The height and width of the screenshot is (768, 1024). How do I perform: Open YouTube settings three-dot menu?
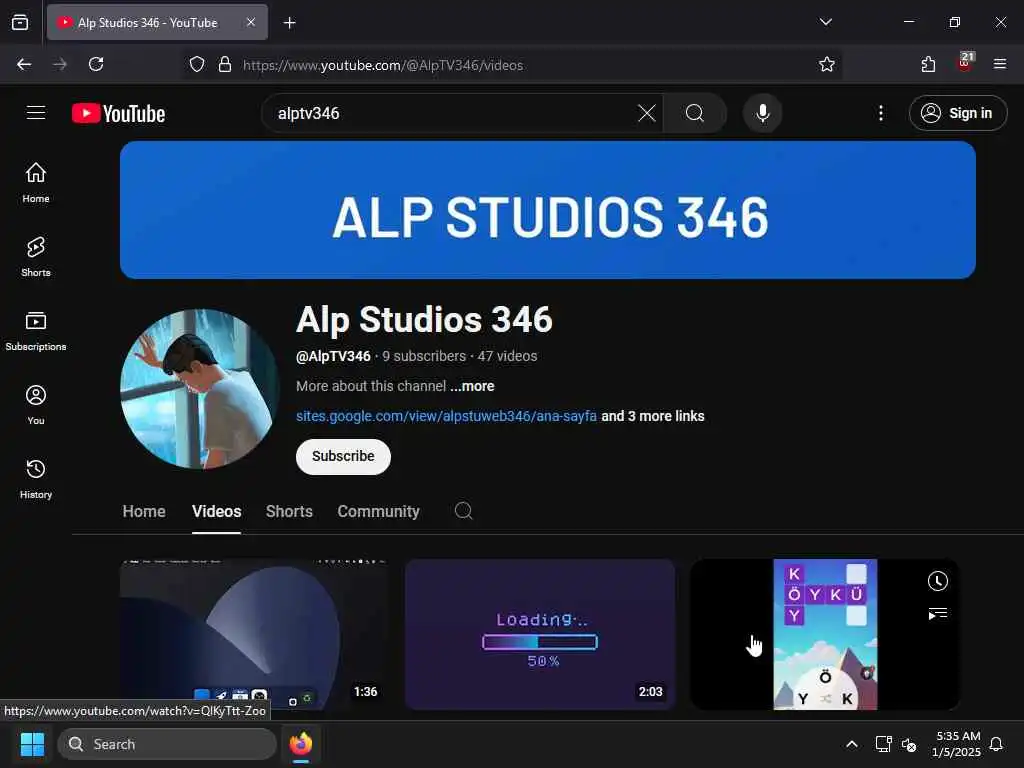pyautogui.click(x=880, y=113)
